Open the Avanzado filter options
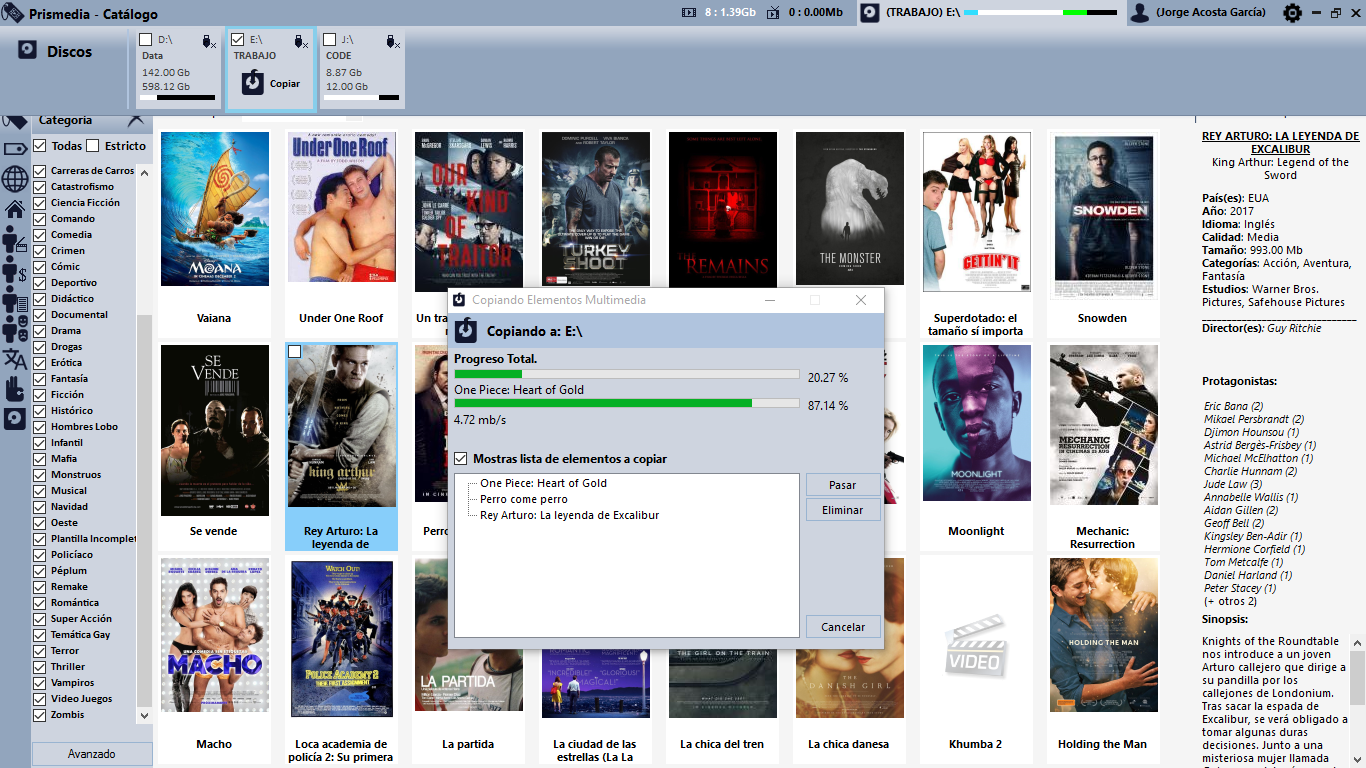This screenshot has height=768, width=1366. tap(92, 754)
